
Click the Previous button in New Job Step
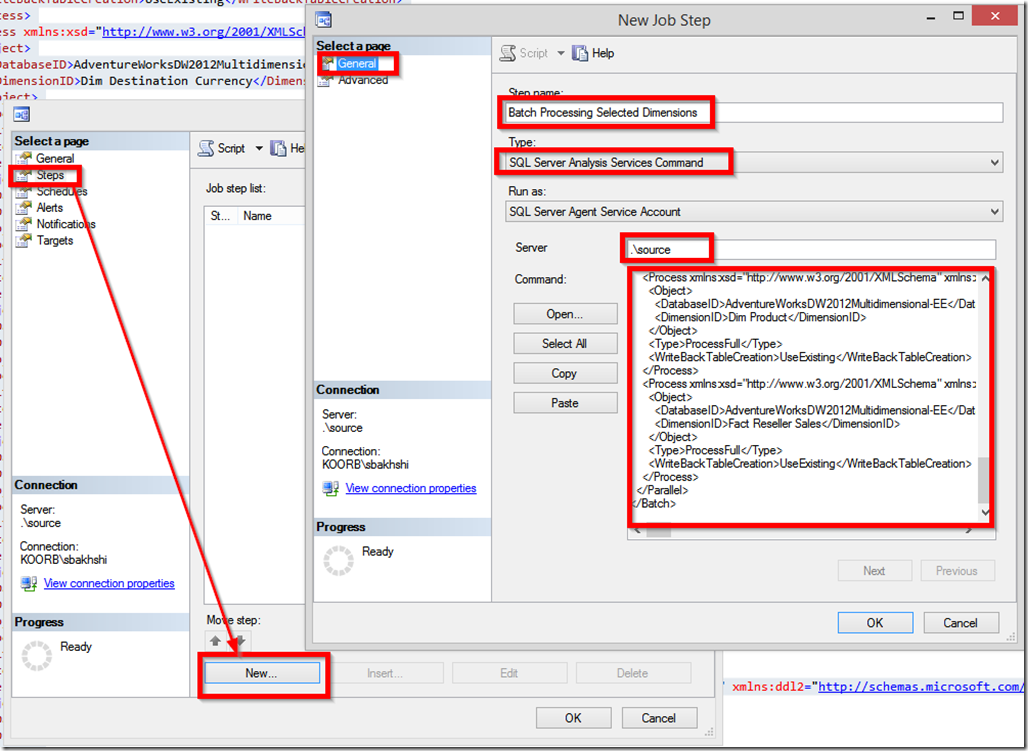[x=957, y=571]
